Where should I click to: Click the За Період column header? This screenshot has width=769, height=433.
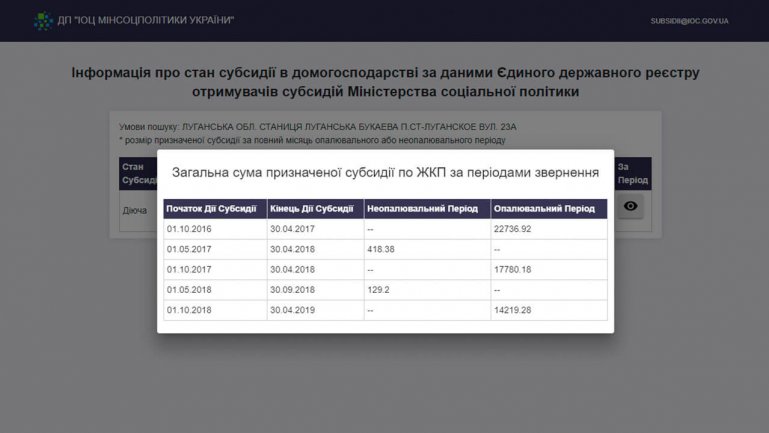[x=633, y=174]
